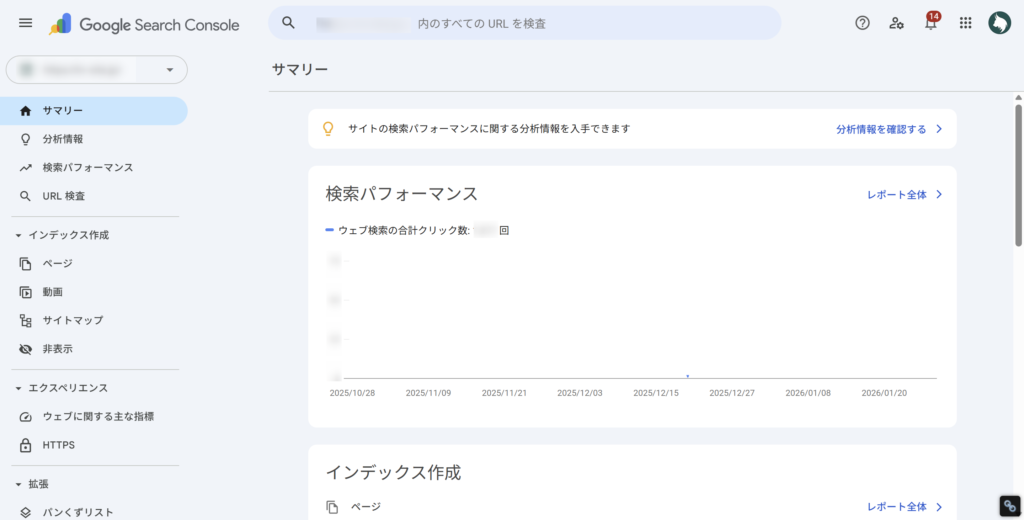Click the magnifier icon beside URL 検査
This screenshot has height=520, width=1024.
[x=25, y=196]
